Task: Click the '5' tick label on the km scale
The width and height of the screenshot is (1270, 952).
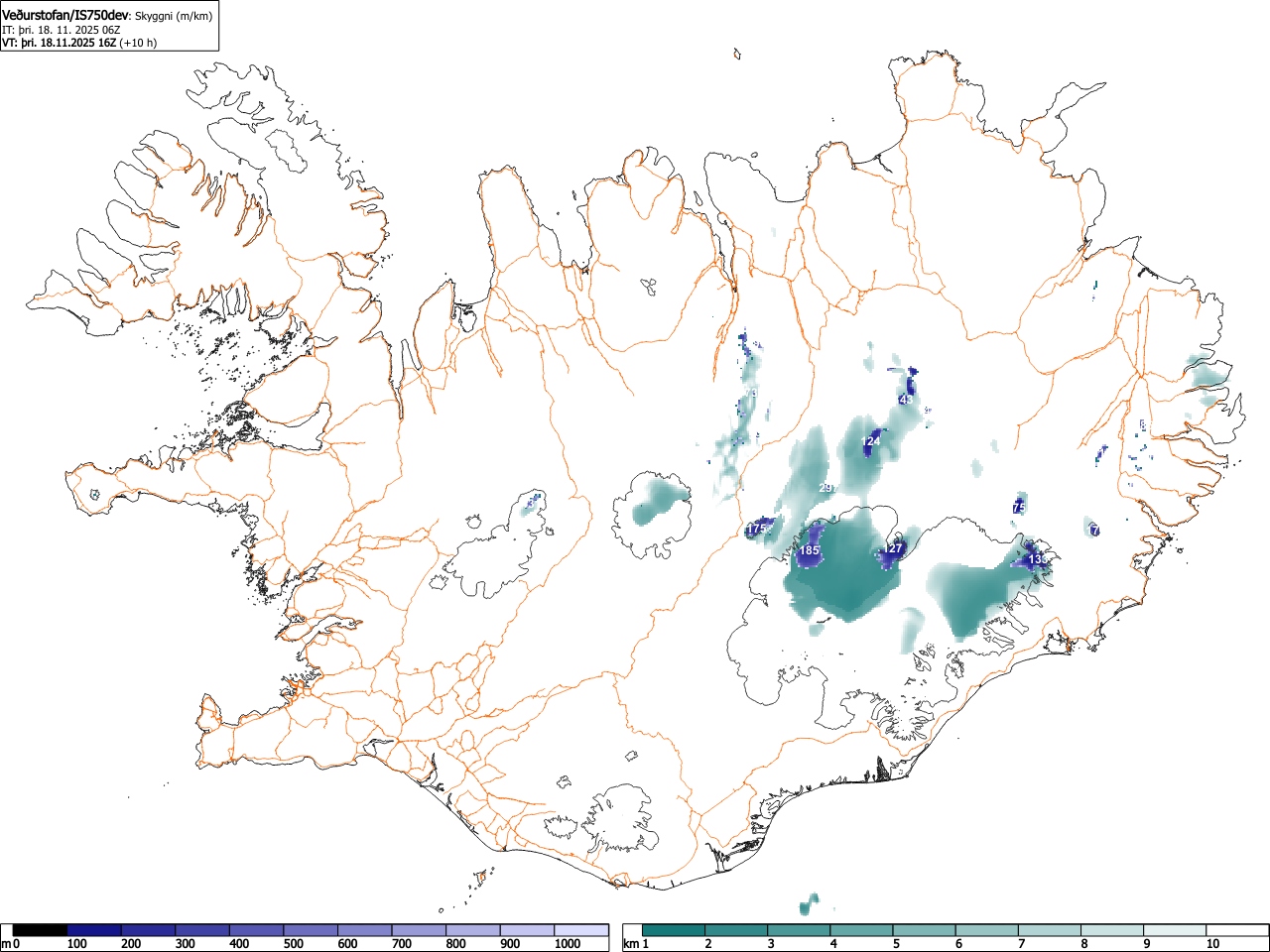Action: [x=896, y=944]
